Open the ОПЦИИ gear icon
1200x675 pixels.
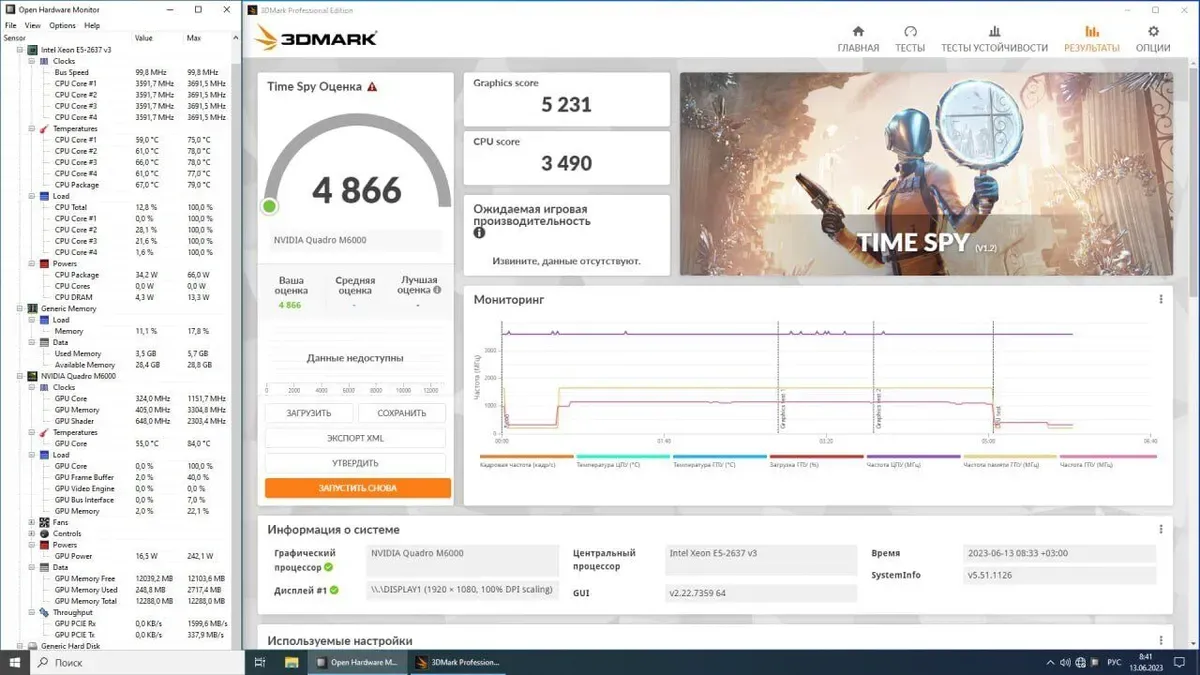[1152, 32]
